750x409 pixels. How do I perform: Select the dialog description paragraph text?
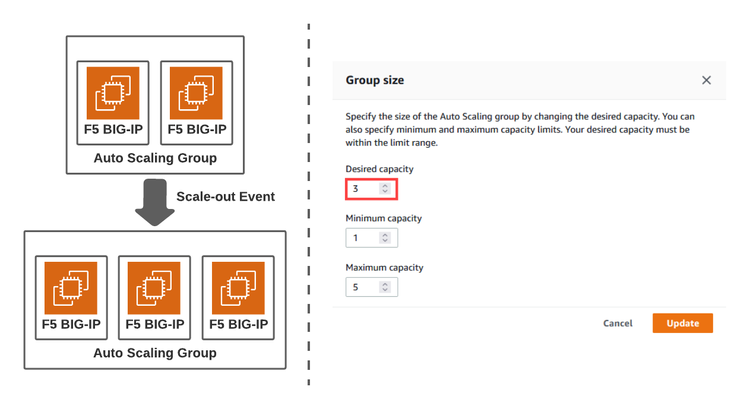point(520,130)
